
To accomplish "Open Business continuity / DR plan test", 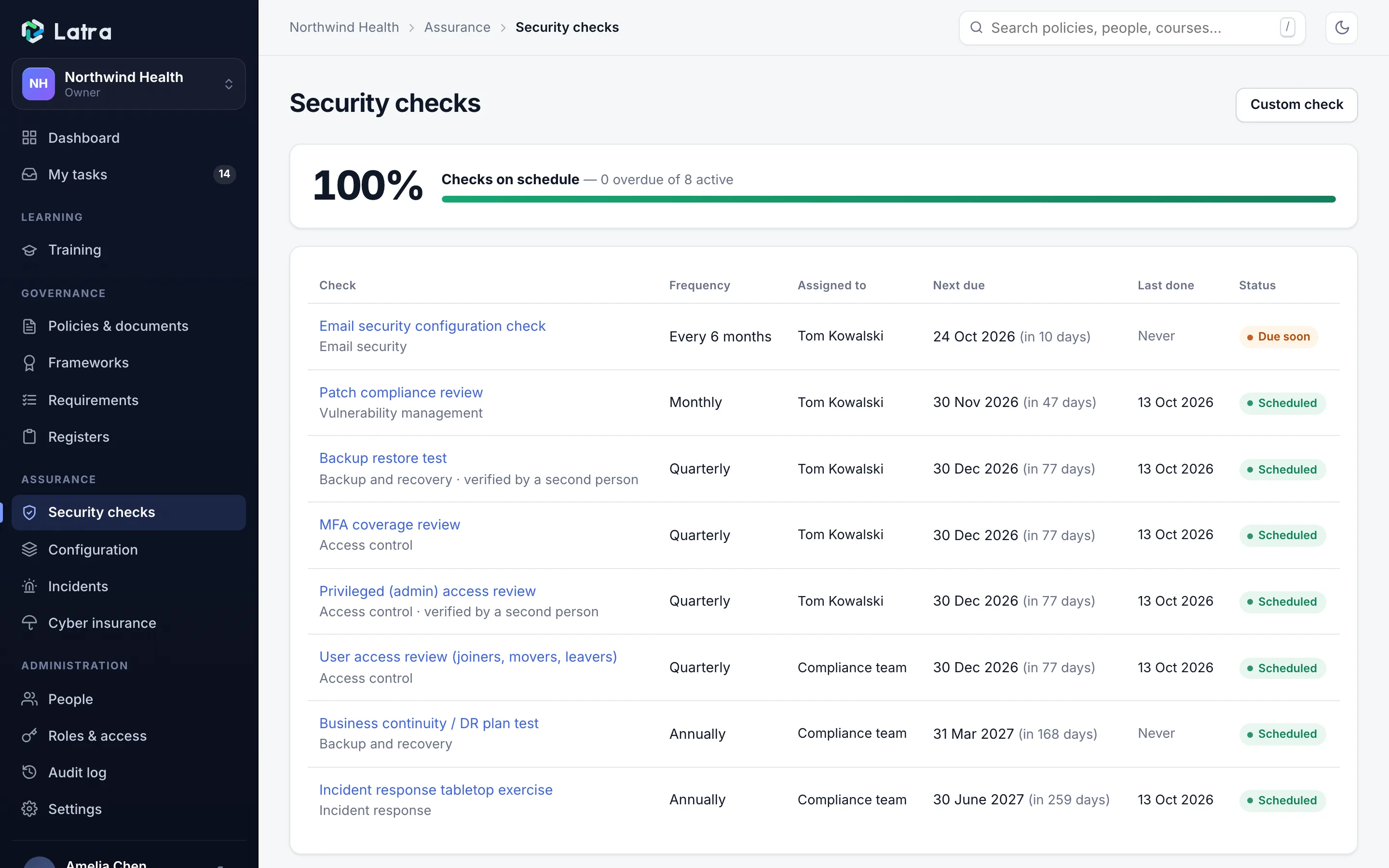I will pos(429,723).
